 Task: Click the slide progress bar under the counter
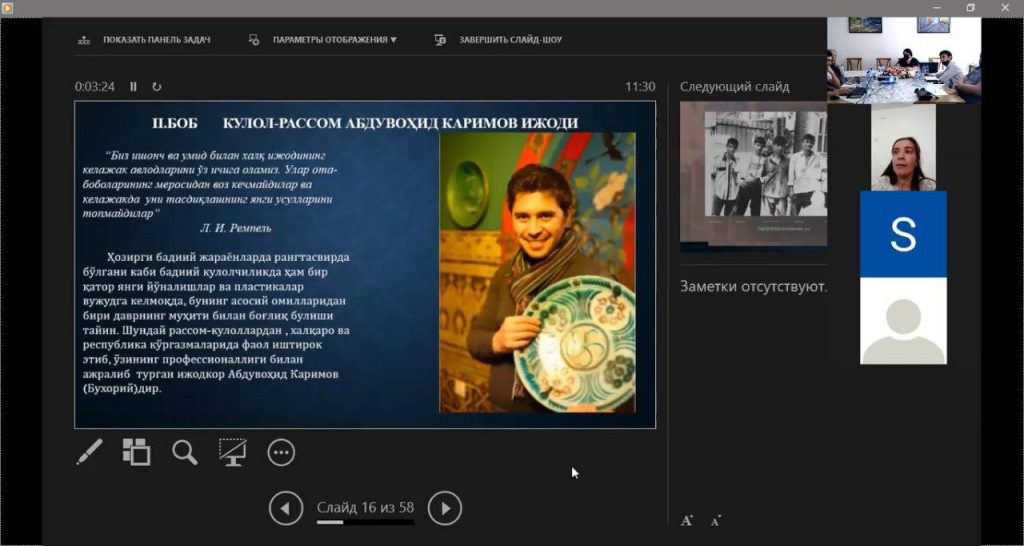pyautogui.click(x=366, y=522)
